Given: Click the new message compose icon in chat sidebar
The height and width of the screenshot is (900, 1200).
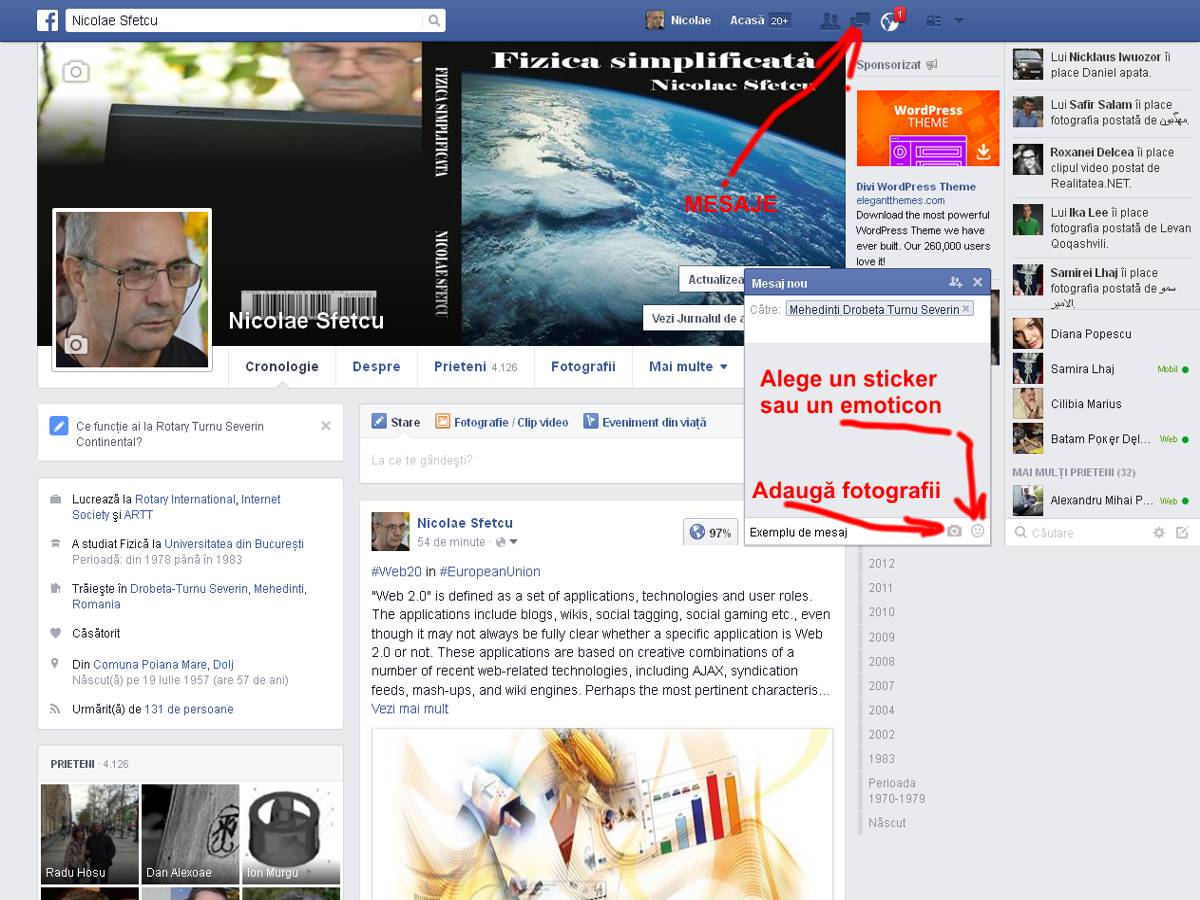Looking at the screenshot, I should tap(1182, 533).
